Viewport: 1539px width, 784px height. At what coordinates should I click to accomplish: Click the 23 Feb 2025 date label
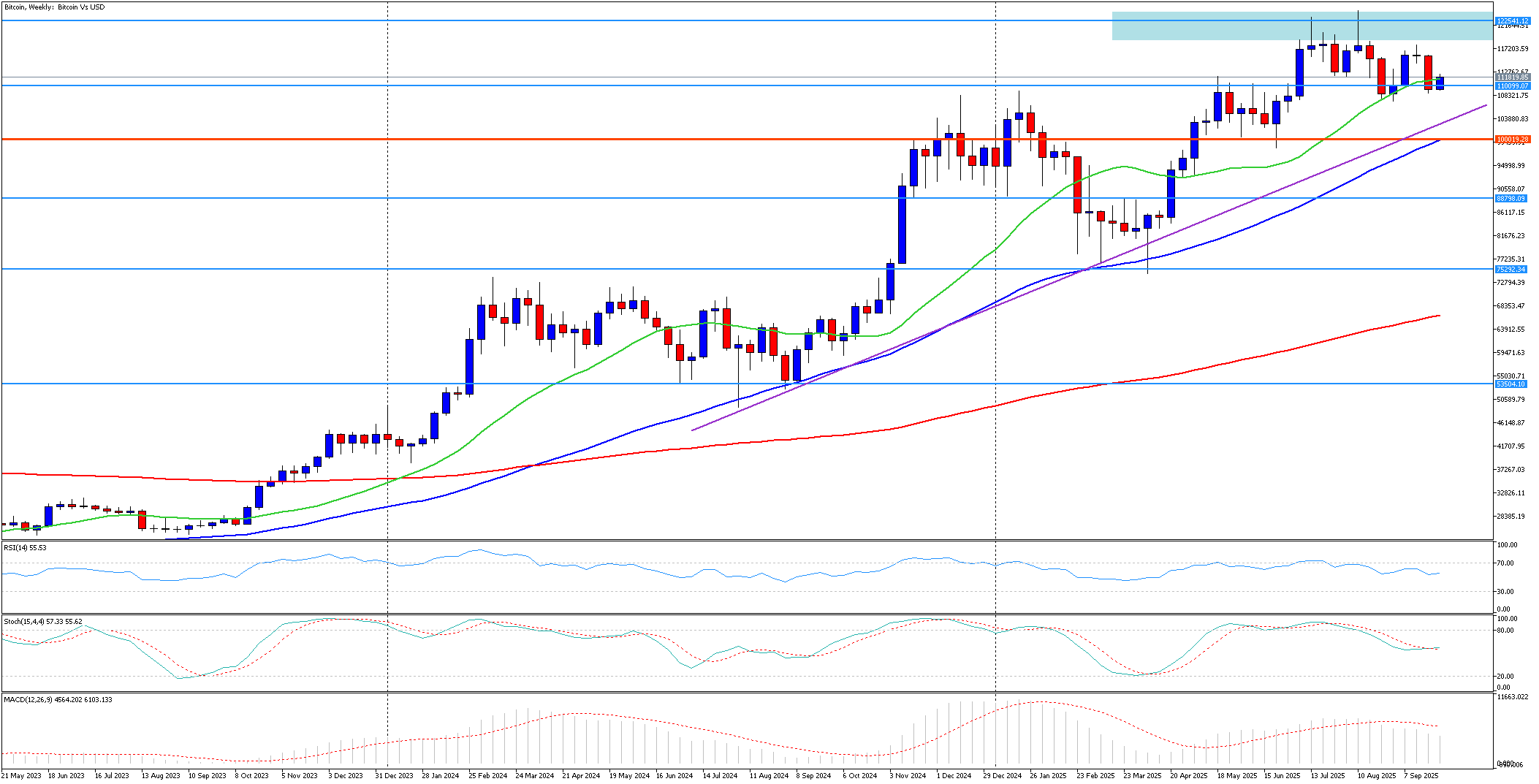tap(1095, 776)
